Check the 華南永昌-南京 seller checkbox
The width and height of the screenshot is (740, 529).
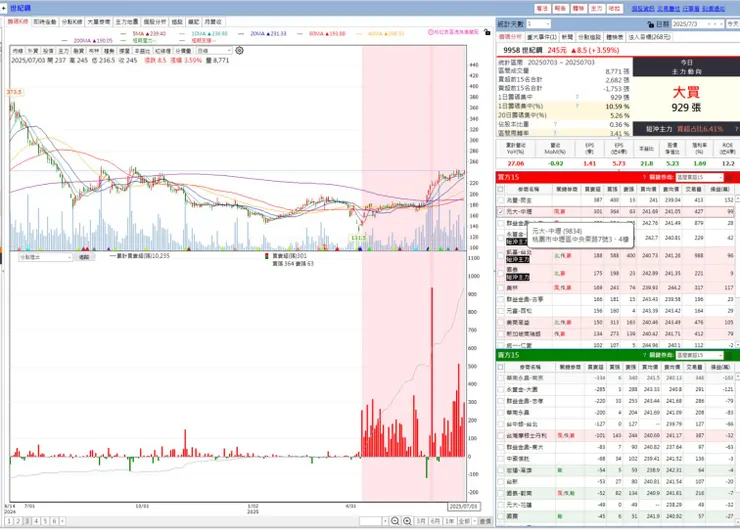tap(500, 378)
